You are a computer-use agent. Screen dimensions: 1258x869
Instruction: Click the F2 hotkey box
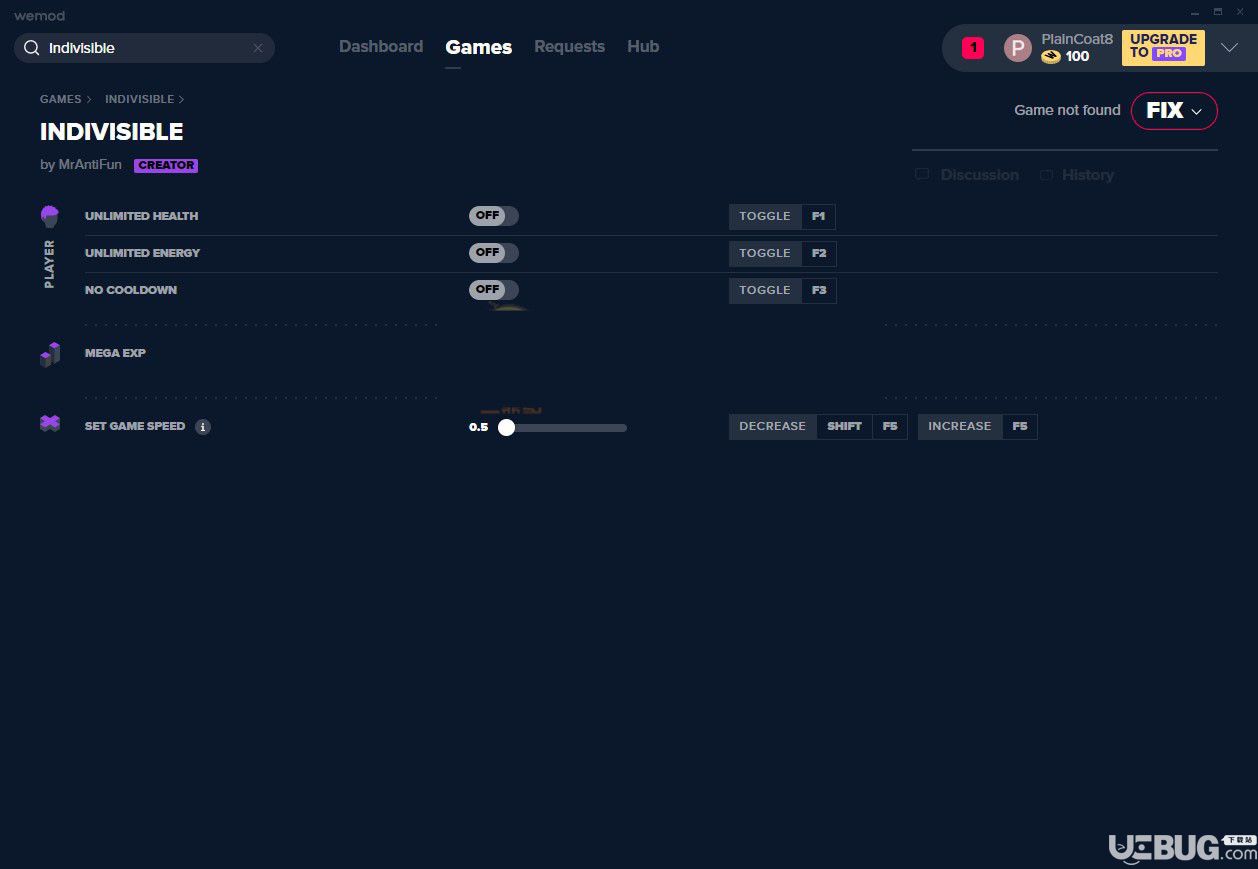tap(818, 253)
